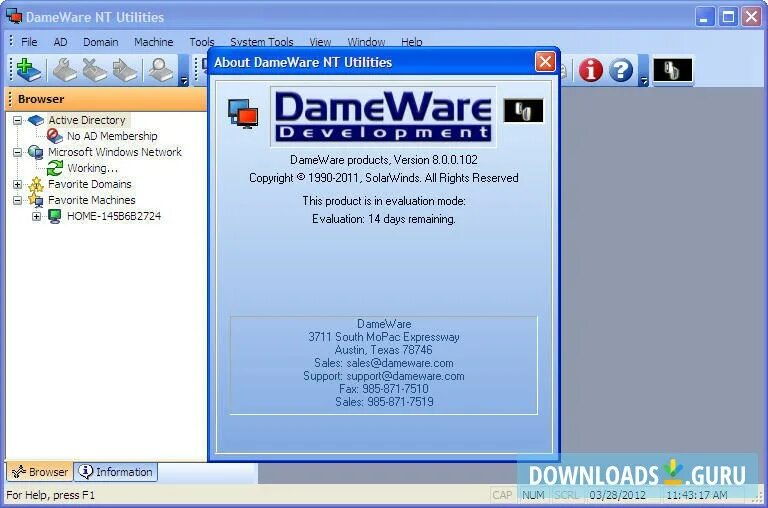Click the red information icon in toolbar
Viewport: 768px width, 508px height.
591,70
